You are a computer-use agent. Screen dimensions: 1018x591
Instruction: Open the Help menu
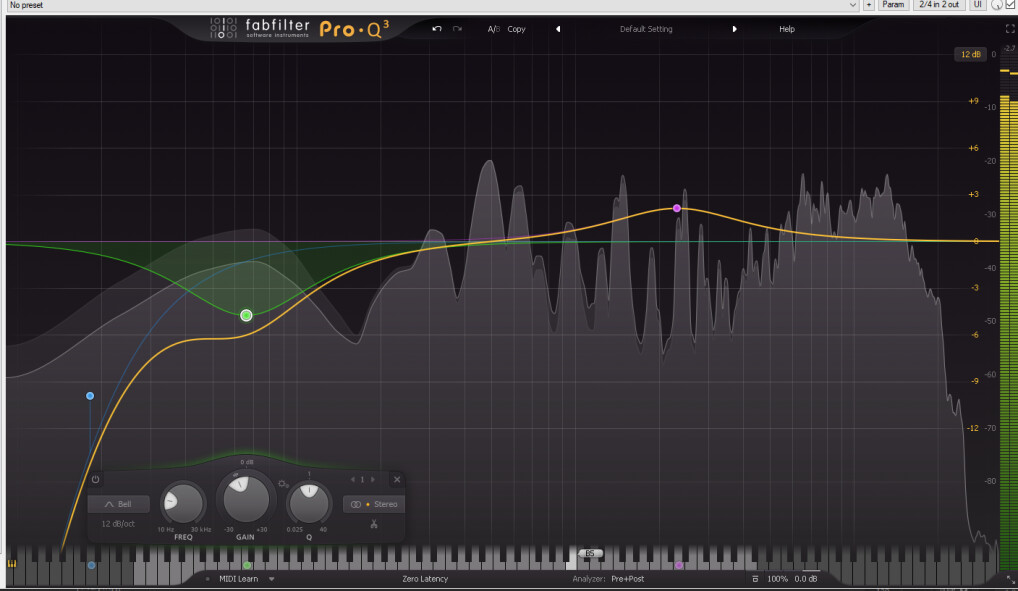click(787, 29)
